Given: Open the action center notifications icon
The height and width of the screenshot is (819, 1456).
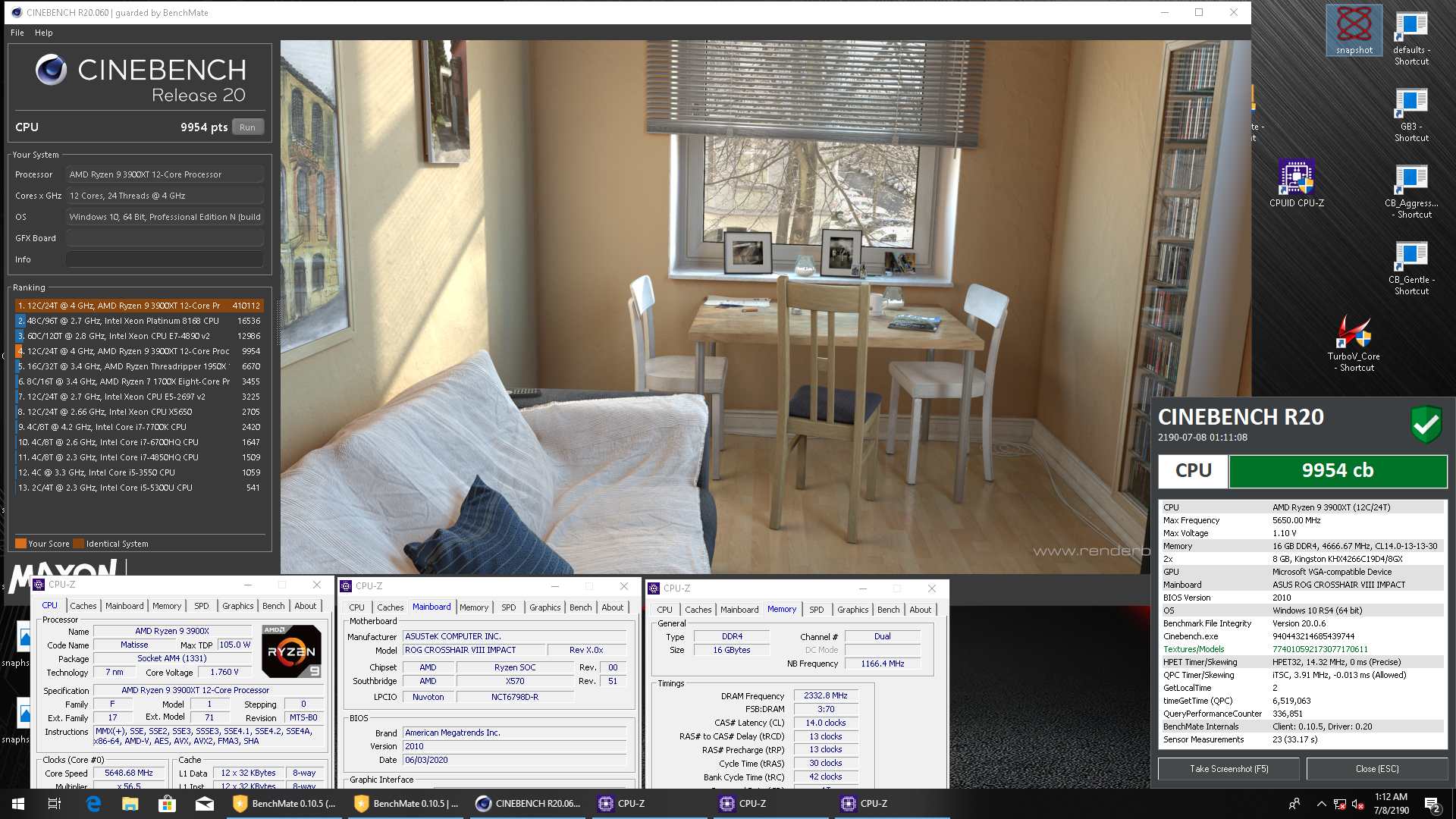Looking at the screenshot, I should [x=1432, y=804].
